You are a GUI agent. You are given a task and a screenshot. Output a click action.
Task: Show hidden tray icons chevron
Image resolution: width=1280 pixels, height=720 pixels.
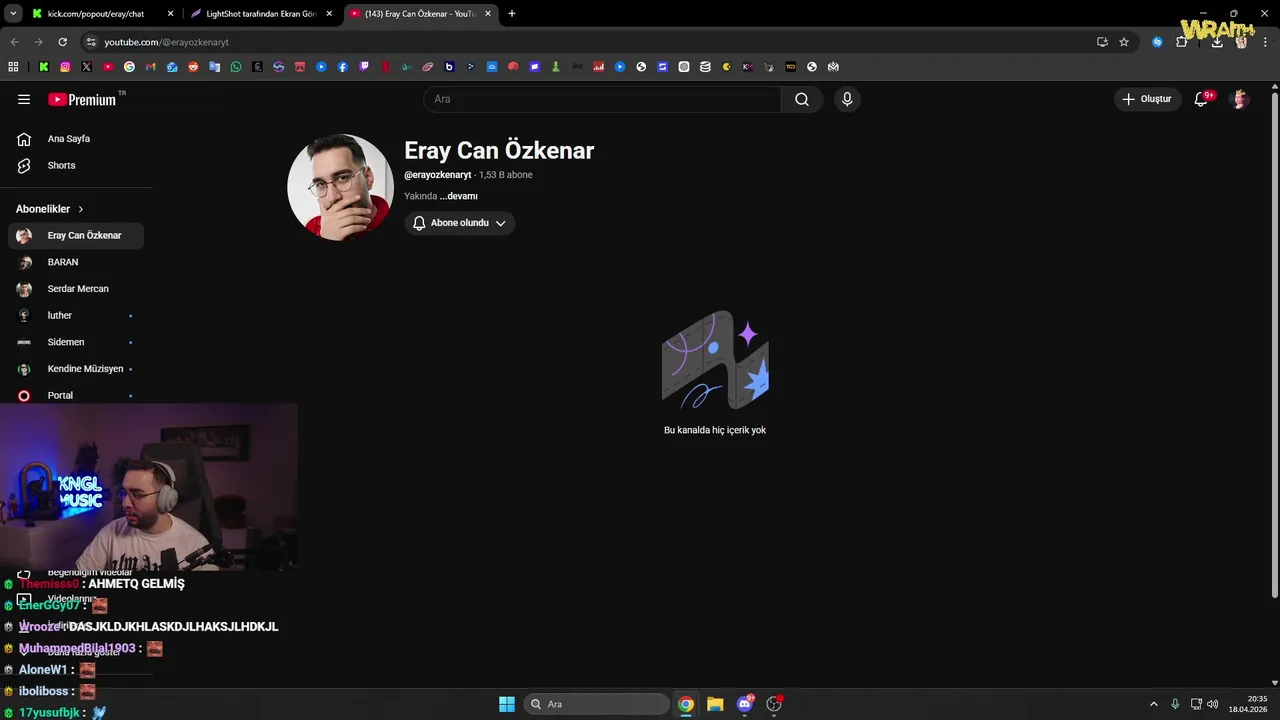click(x=1154, y=704)
